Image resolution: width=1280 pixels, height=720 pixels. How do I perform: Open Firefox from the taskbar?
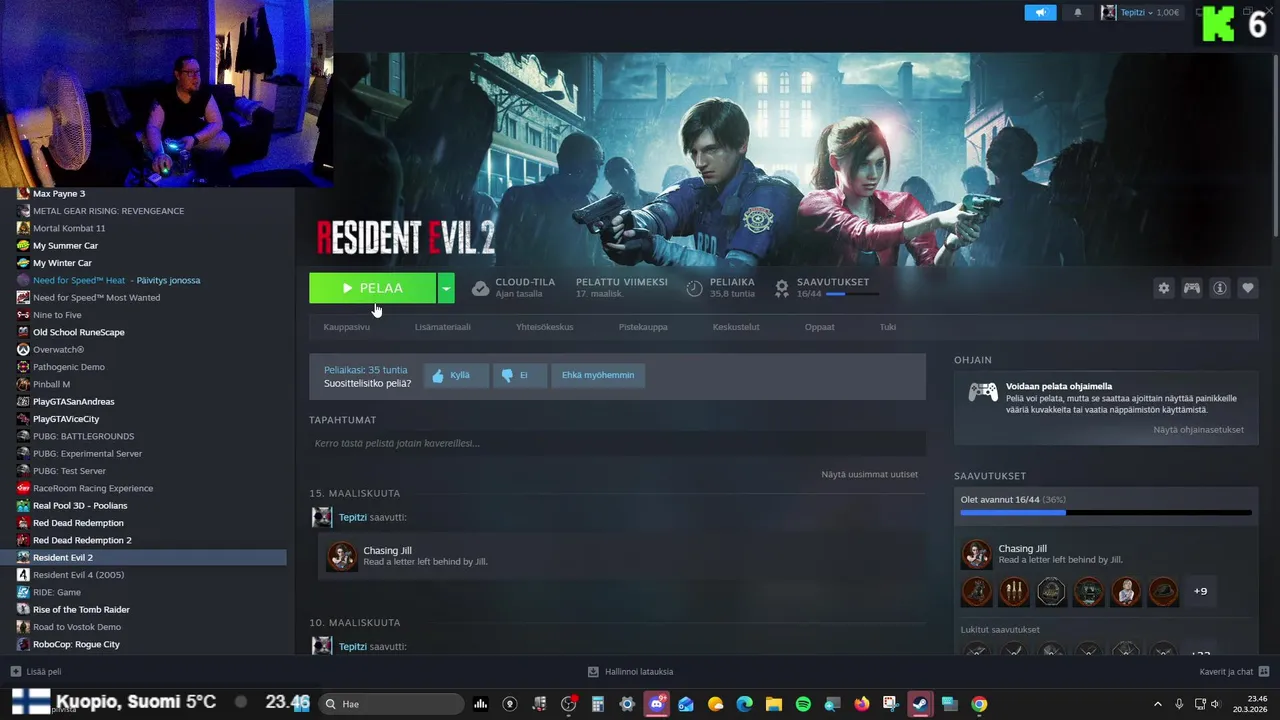(x=862, y=704)
